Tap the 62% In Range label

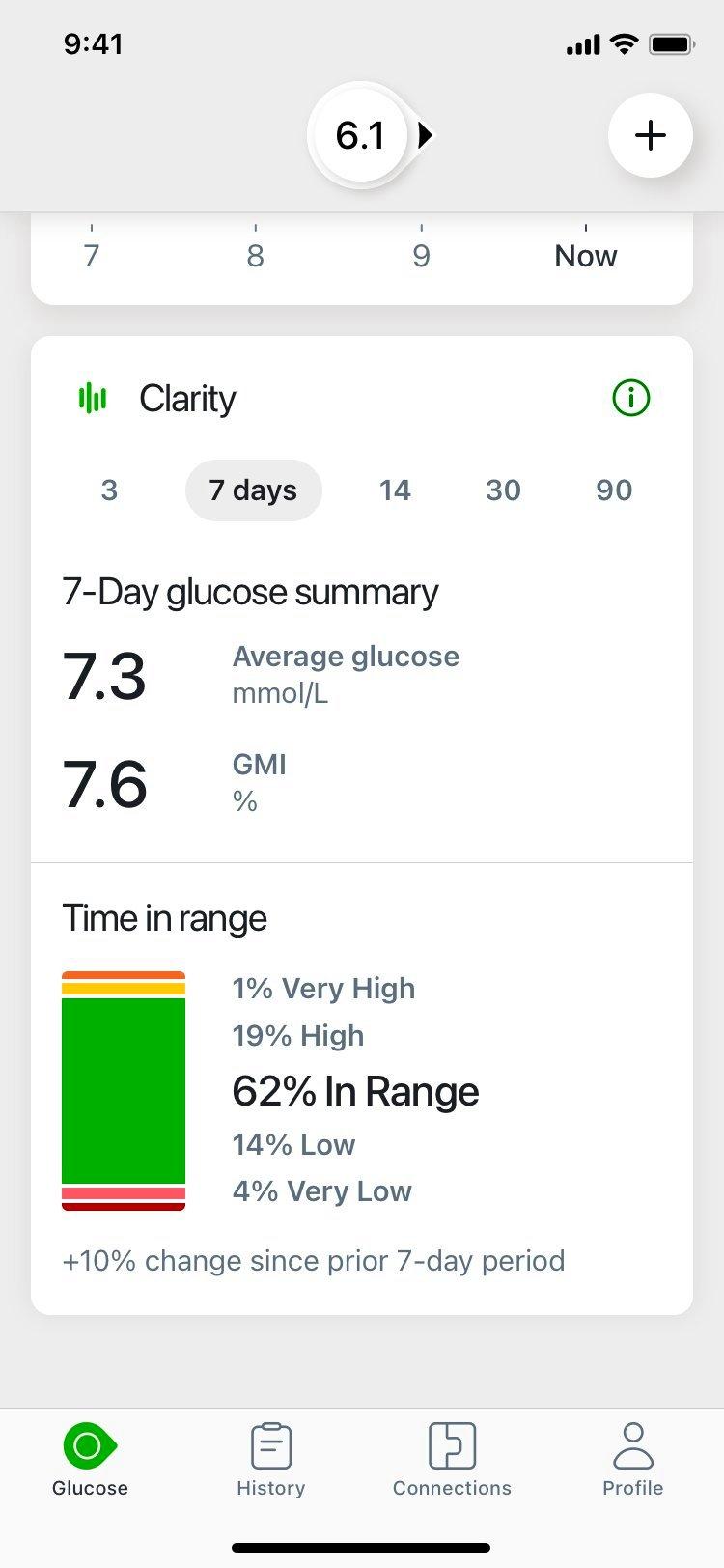click(x=355, y=1092)
